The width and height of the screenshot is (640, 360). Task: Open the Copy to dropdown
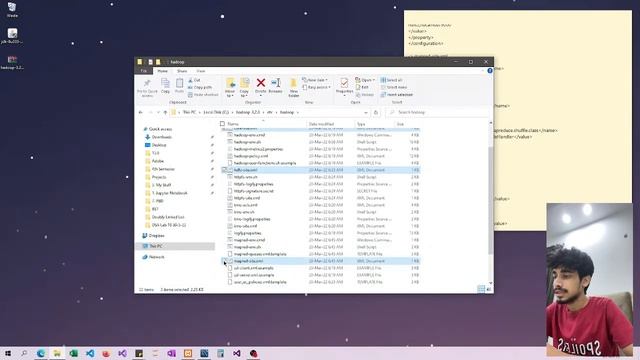pos(244,87)
